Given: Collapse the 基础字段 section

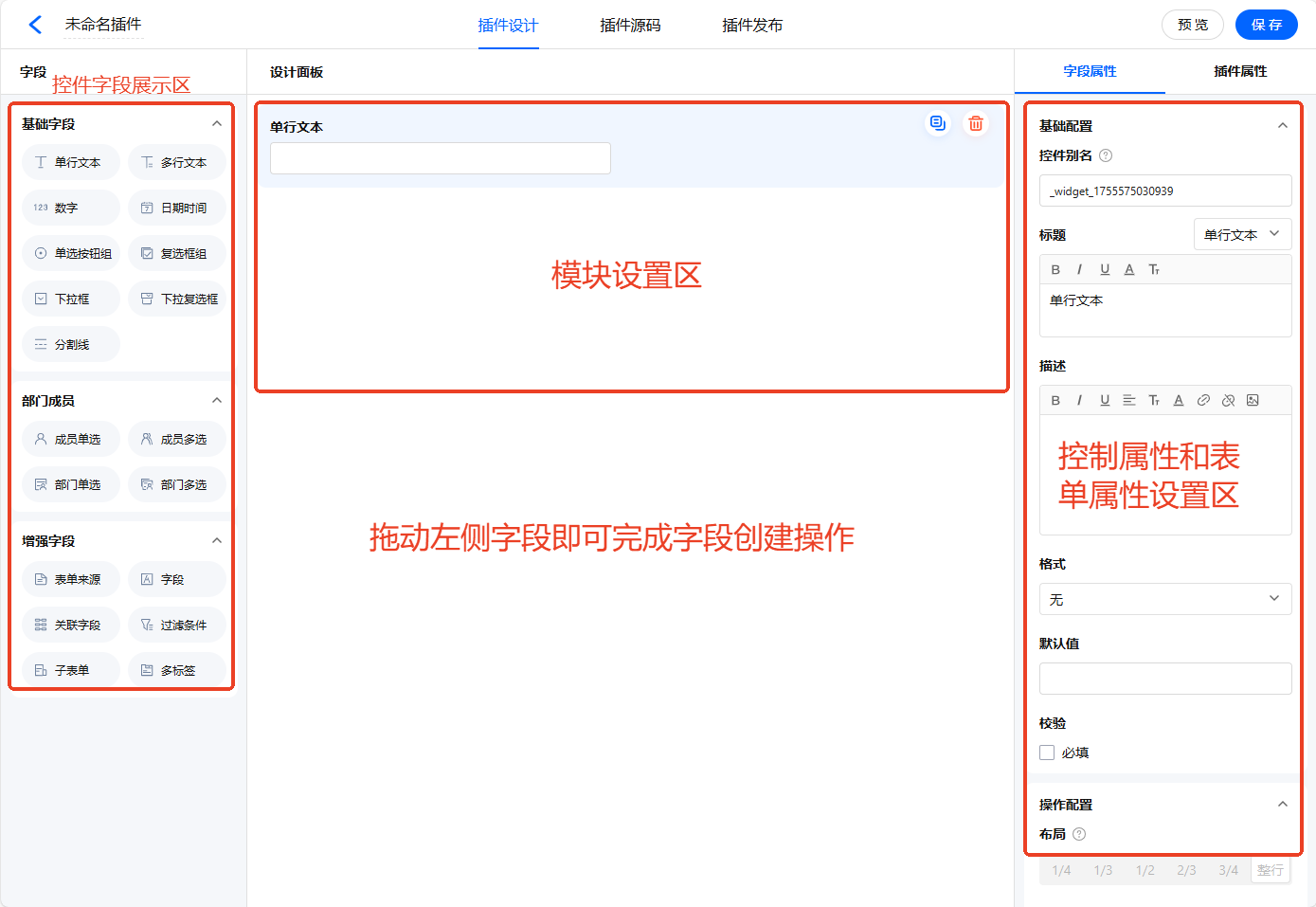Looking at the screenshot, I should pyautogui.click(x=217, y=124).
